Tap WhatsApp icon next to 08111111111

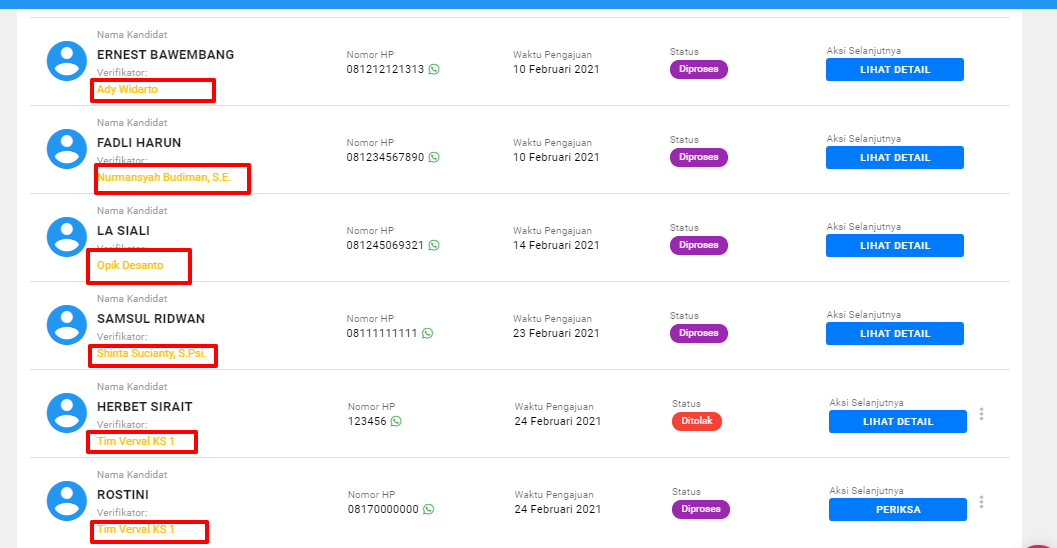coord(428,334)
